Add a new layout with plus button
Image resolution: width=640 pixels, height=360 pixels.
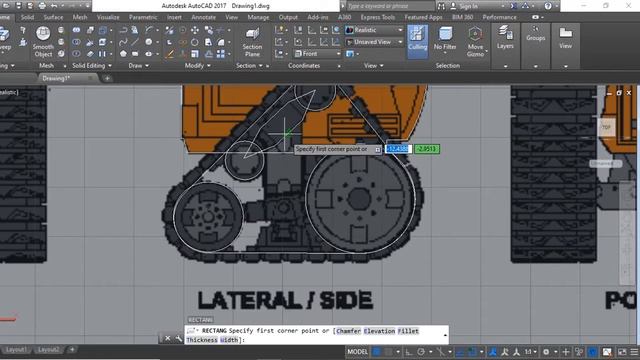(72, 349)
